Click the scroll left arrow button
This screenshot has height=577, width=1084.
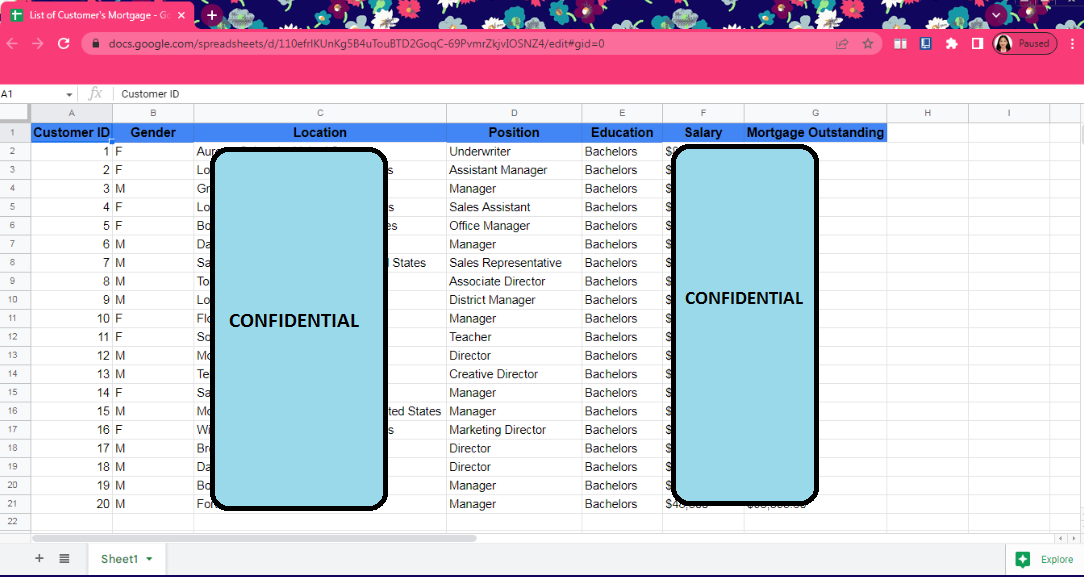(x=1060, y=538)
